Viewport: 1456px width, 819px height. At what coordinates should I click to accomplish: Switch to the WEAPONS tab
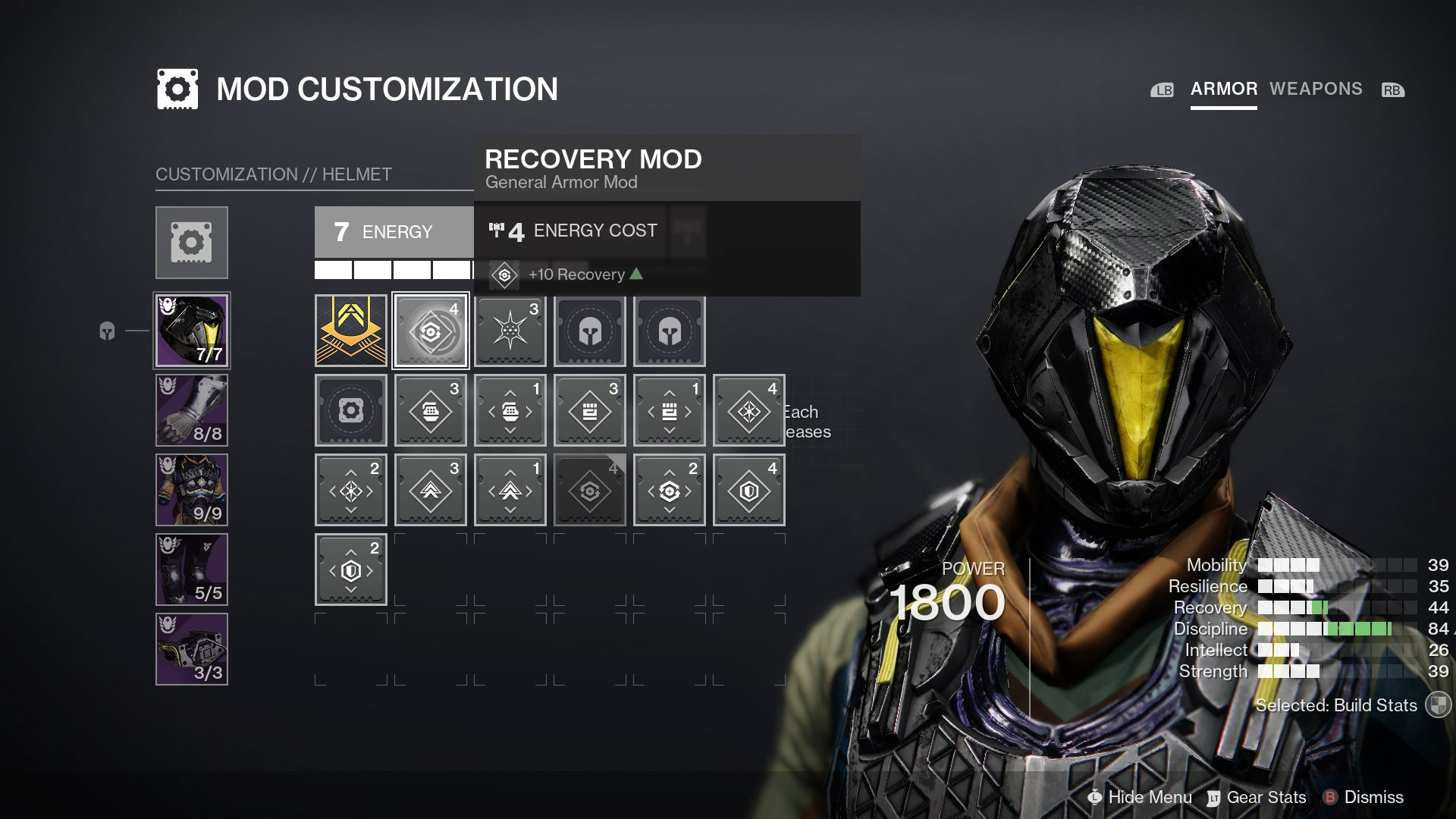[1316, 89]
